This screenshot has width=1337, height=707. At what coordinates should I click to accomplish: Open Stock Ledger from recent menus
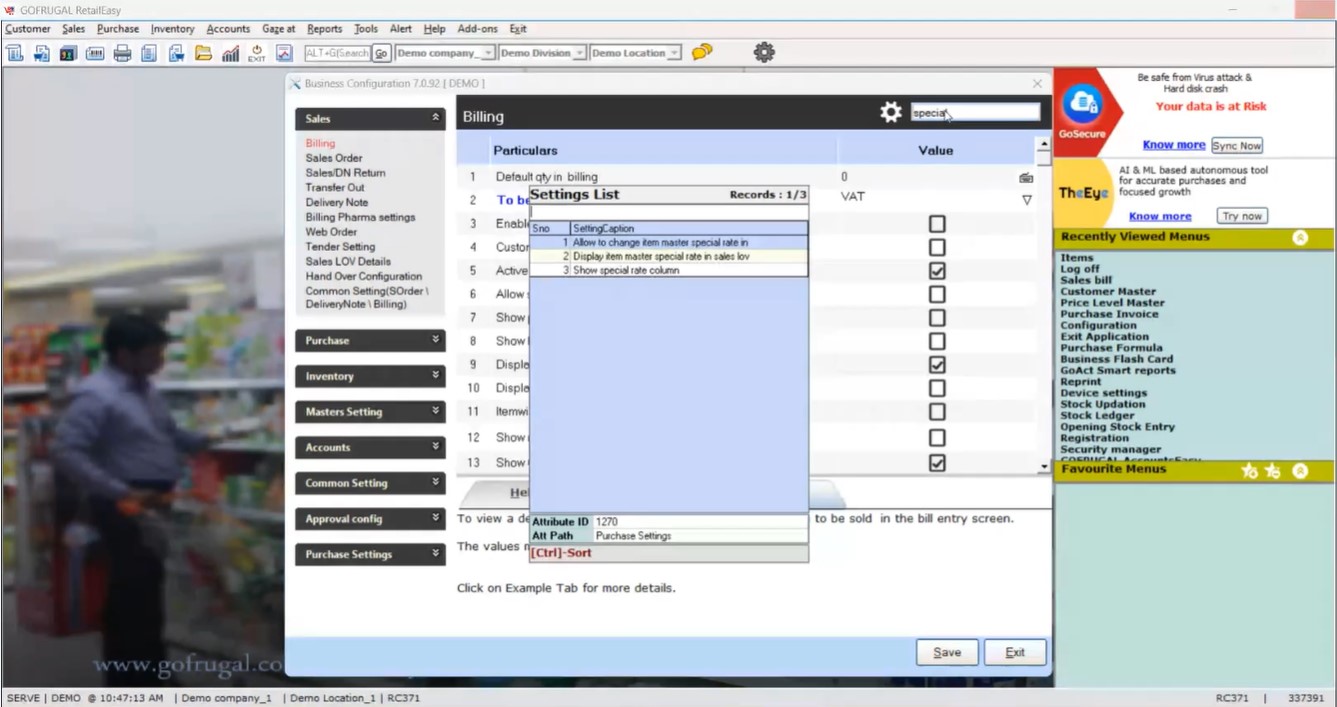(1097, 415)
